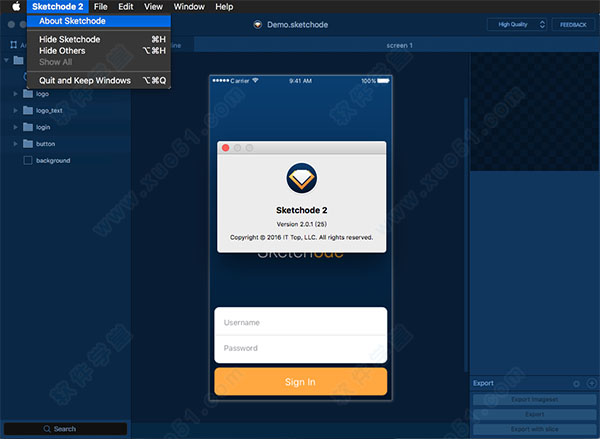Expand the button folder disclosure triangle
The image size is (600, 439).
coord(15,144)
